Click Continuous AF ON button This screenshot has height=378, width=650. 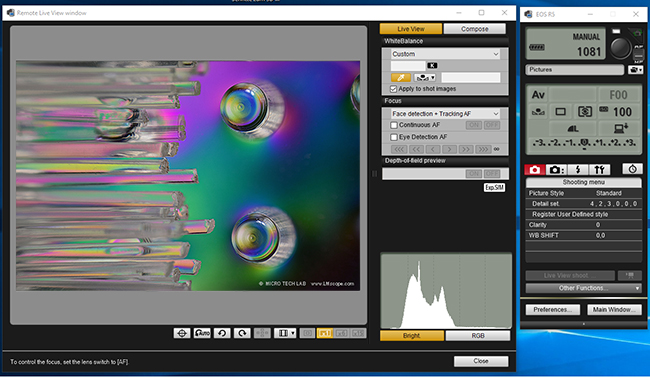(x=474, y=125)
